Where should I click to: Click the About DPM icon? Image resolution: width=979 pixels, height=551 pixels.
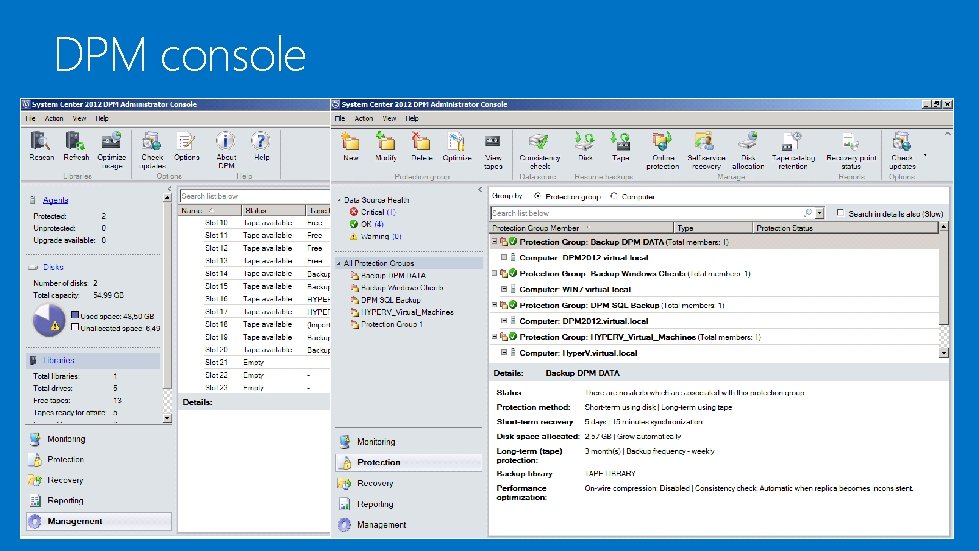pyautogui.click(x=225, y=142)
